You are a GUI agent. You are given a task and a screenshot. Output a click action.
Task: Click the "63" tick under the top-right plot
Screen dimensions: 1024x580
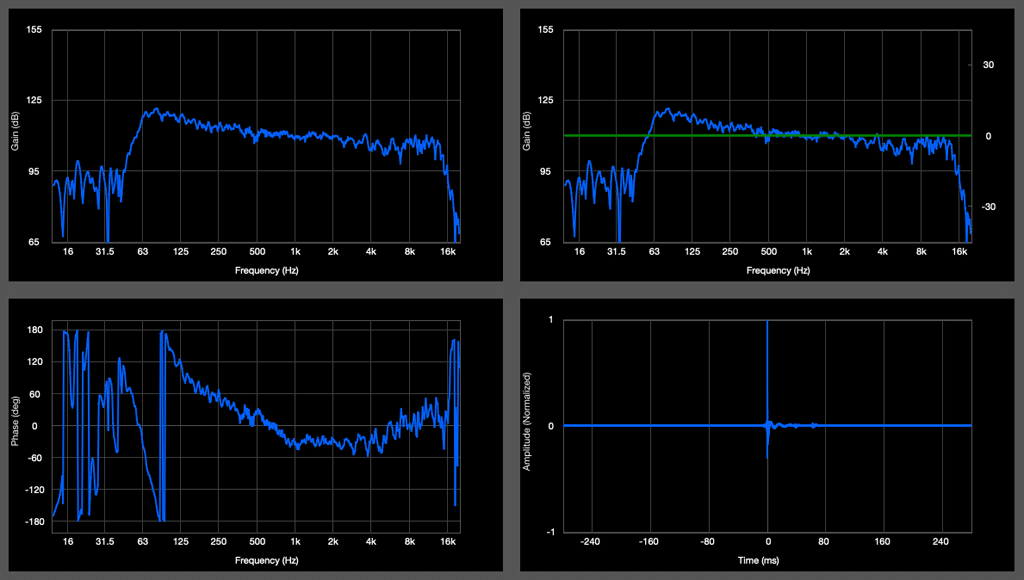(x=654, y=252)
